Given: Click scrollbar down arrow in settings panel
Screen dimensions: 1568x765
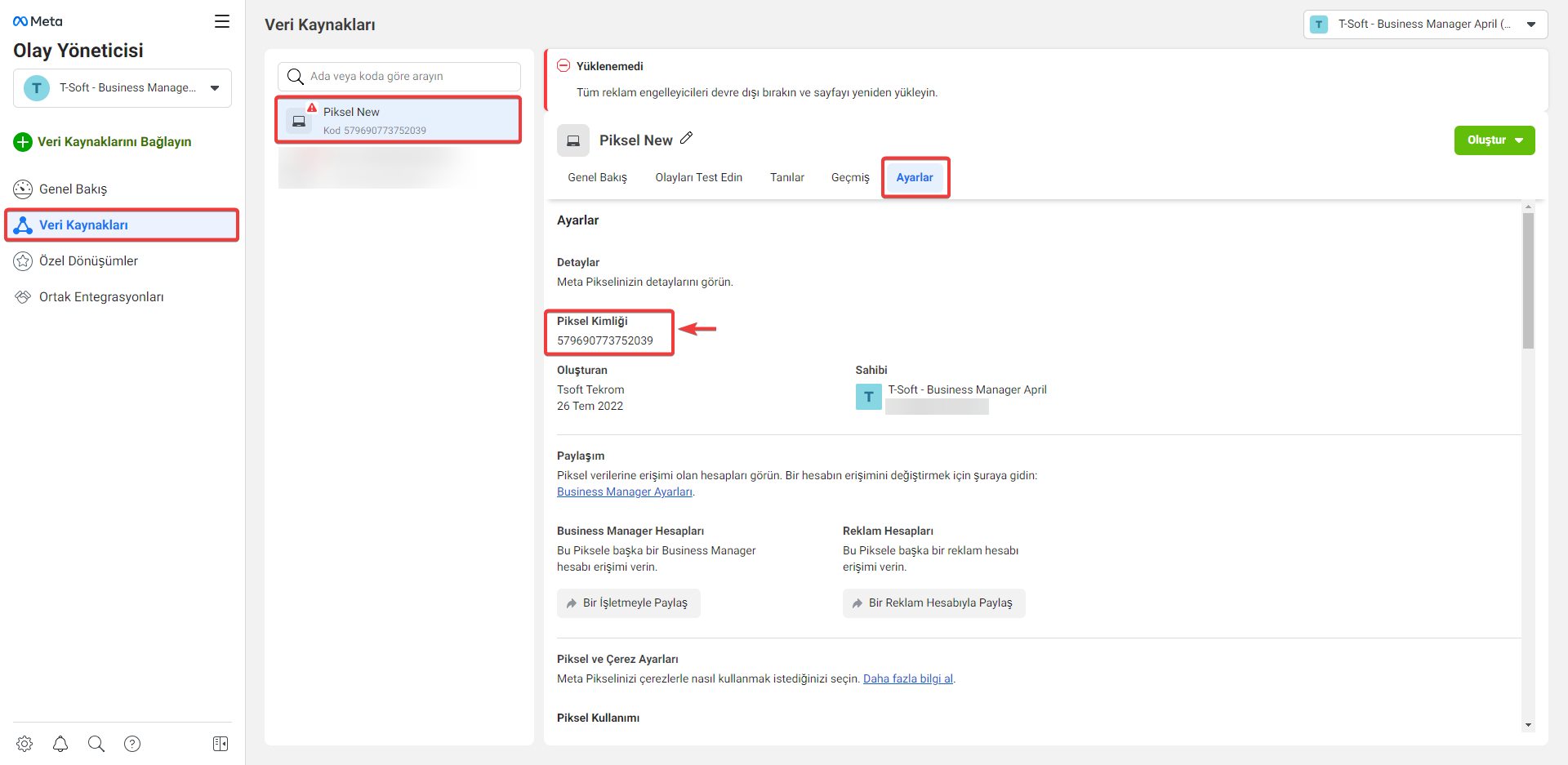Looking at the screenshot, I should pos(1528,725).
